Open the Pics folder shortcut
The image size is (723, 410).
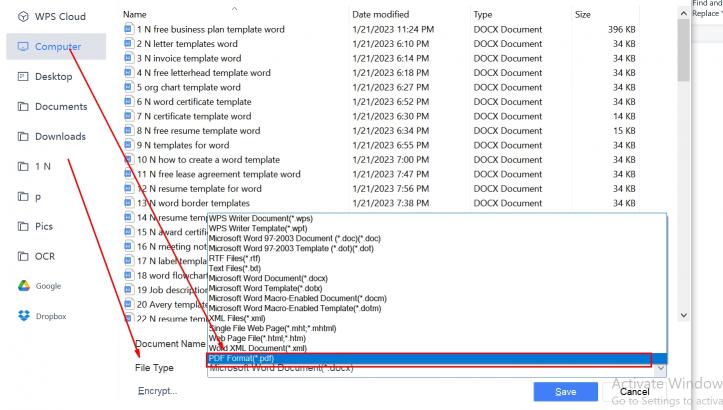pyautogui.click(x=35, y=226)
